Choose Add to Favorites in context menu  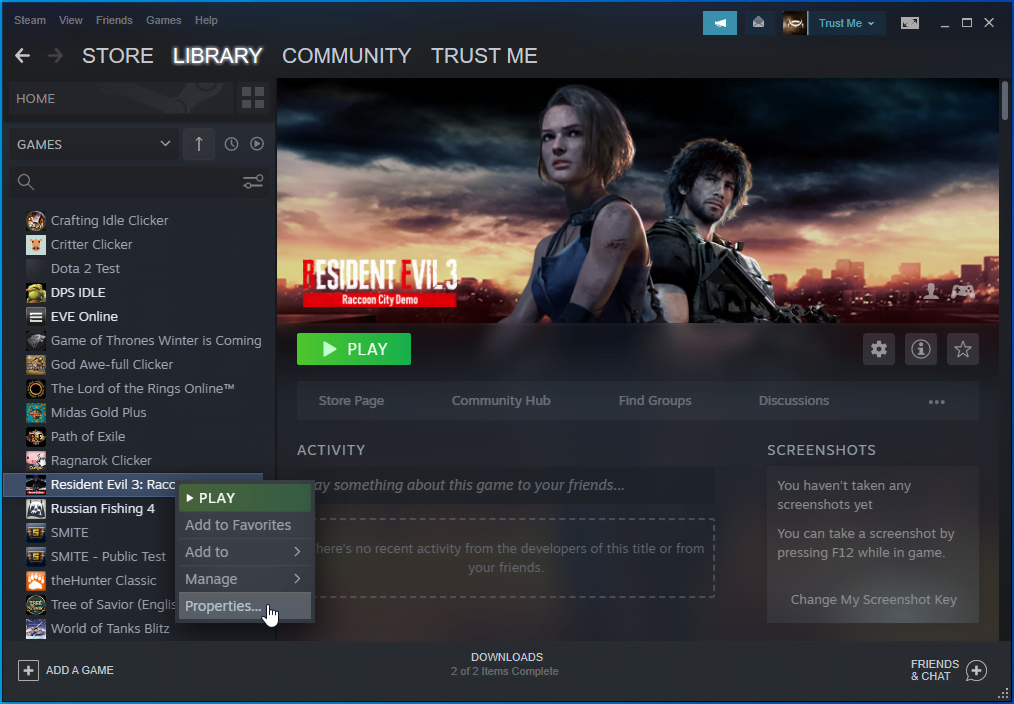tap(244, 525)
